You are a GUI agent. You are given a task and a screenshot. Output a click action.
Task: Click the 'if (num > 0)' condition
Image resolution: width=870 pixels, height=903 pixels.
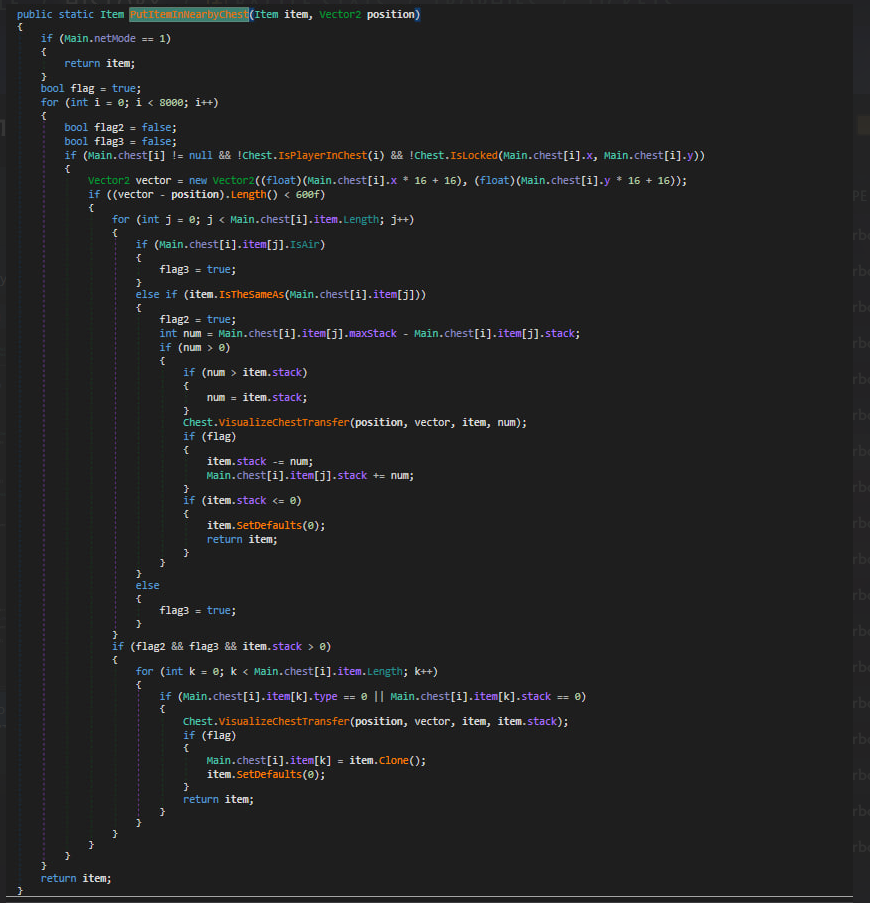(195, 348)
